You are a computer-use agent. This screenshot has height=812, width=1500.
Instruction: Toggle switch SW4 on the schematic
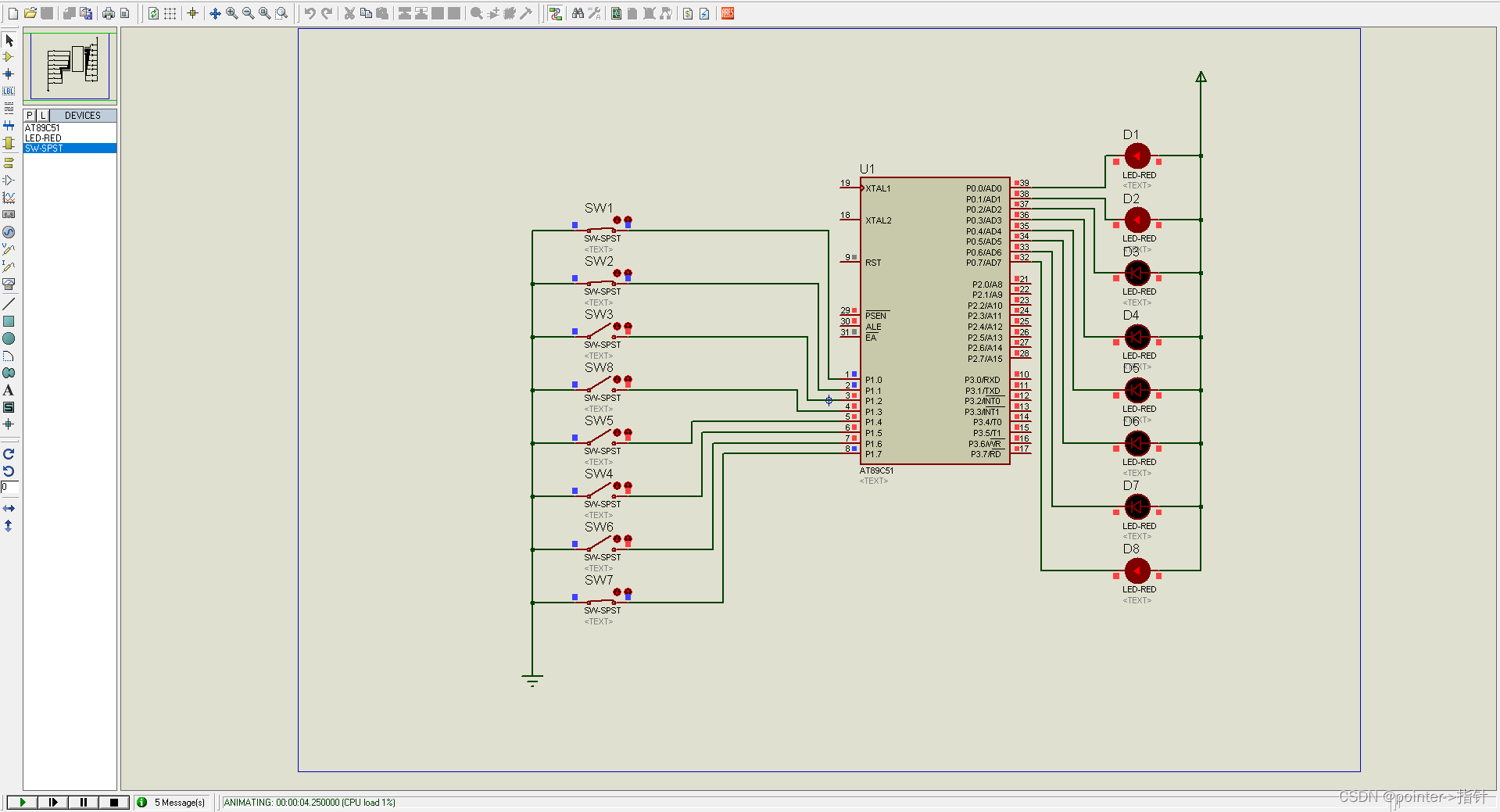click(x=601, y=493)
